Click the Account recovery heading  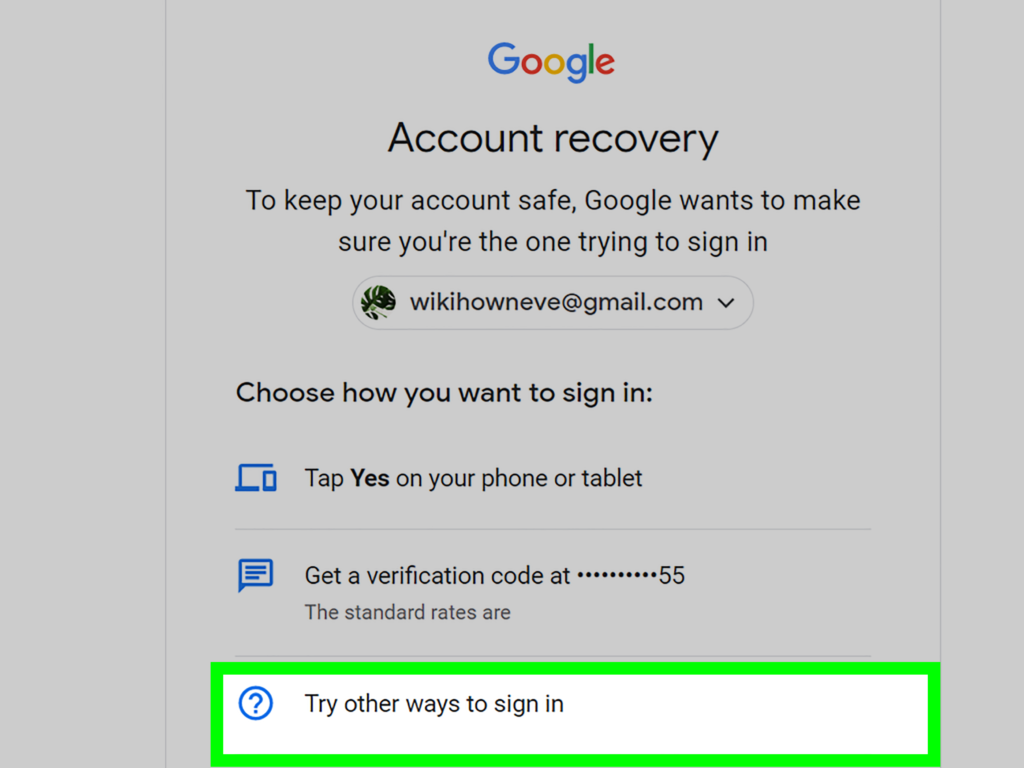[552, 138]
